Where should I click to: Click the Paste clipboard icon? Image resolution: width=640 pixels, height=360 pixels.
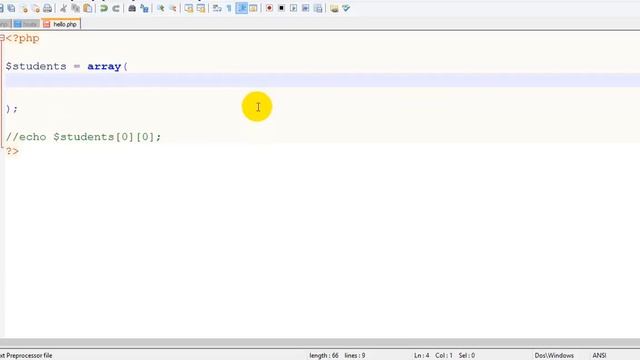[x=87, y=8]
